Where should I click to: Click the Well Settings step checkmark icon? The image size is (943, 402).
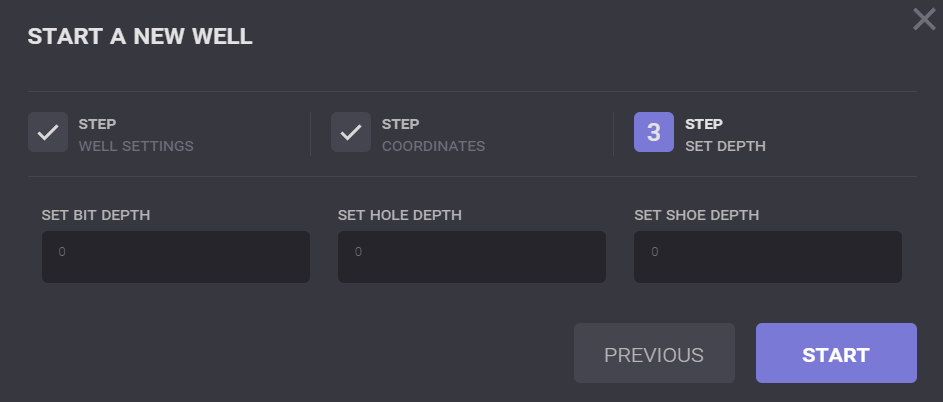pyautogui.click(x=48, y=133)
